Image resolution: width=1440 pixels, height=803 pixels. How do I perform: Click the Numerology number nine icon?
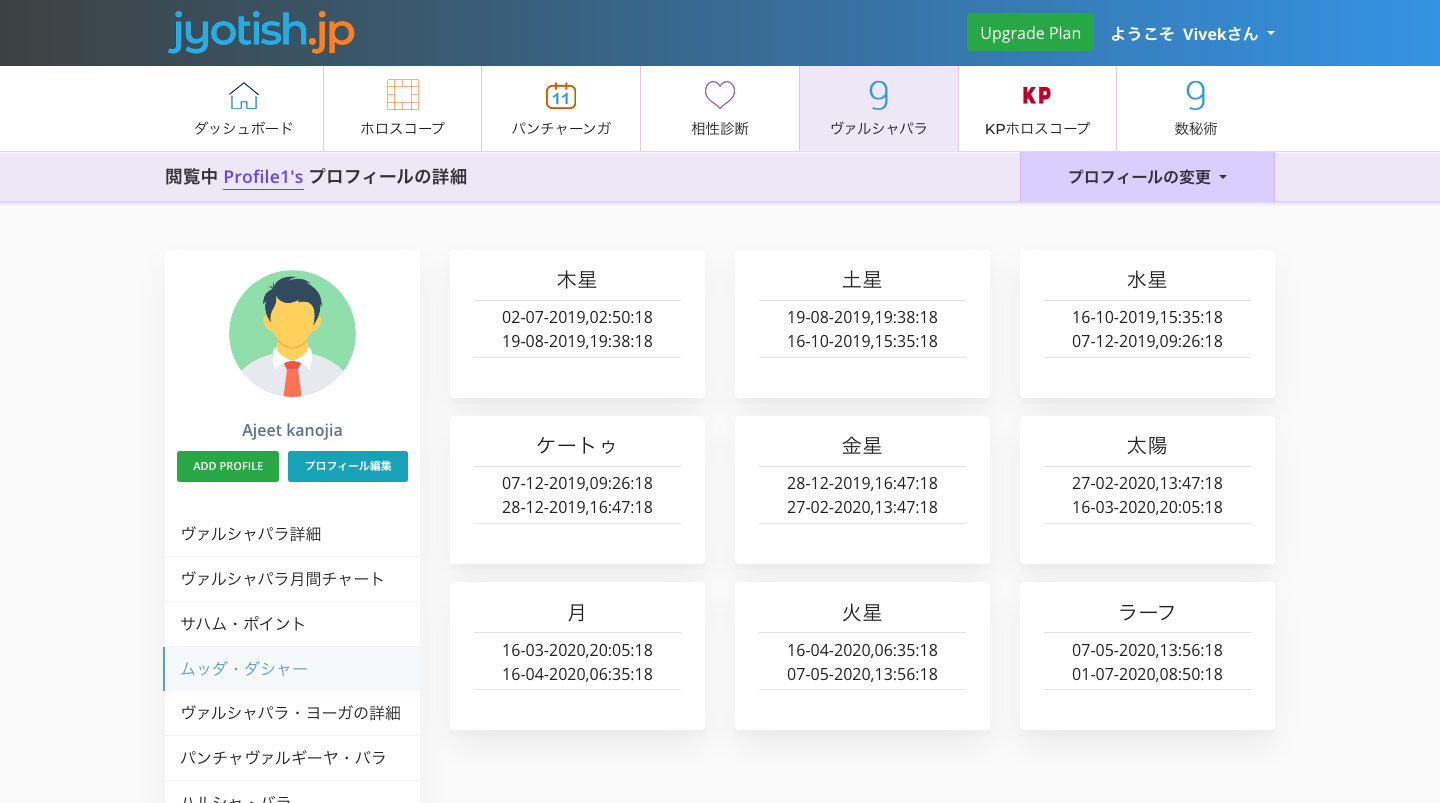coord(1195,95)
